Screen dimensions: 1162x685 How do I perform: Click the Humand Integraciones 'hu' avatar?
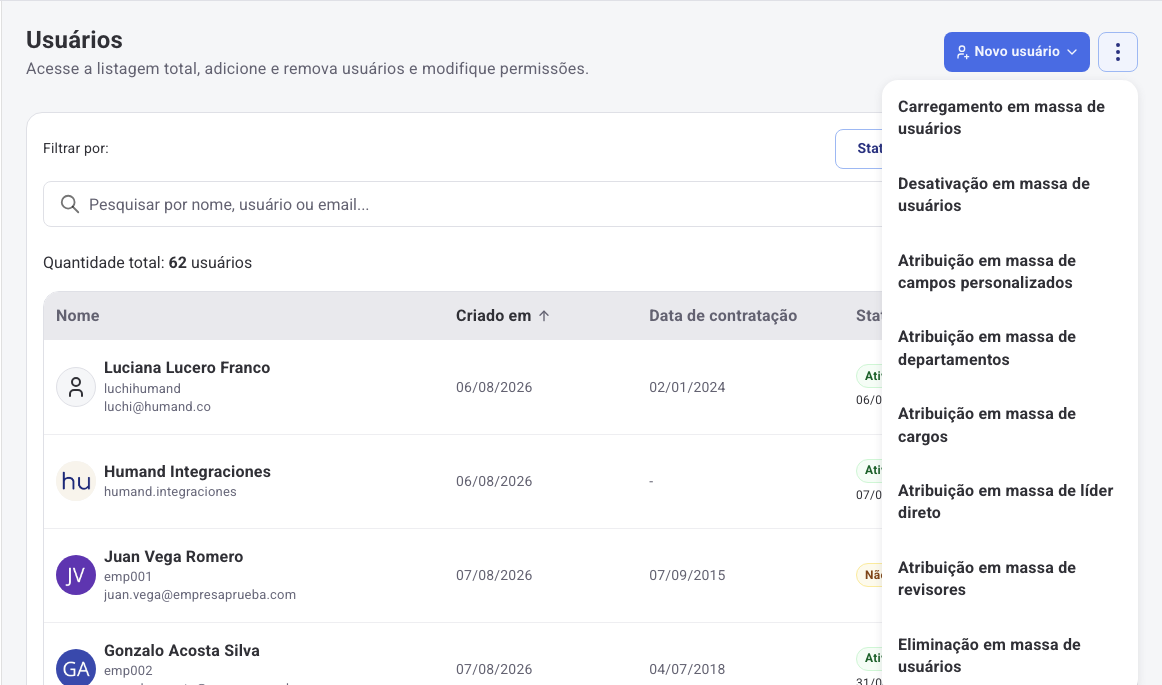point(76,481)
